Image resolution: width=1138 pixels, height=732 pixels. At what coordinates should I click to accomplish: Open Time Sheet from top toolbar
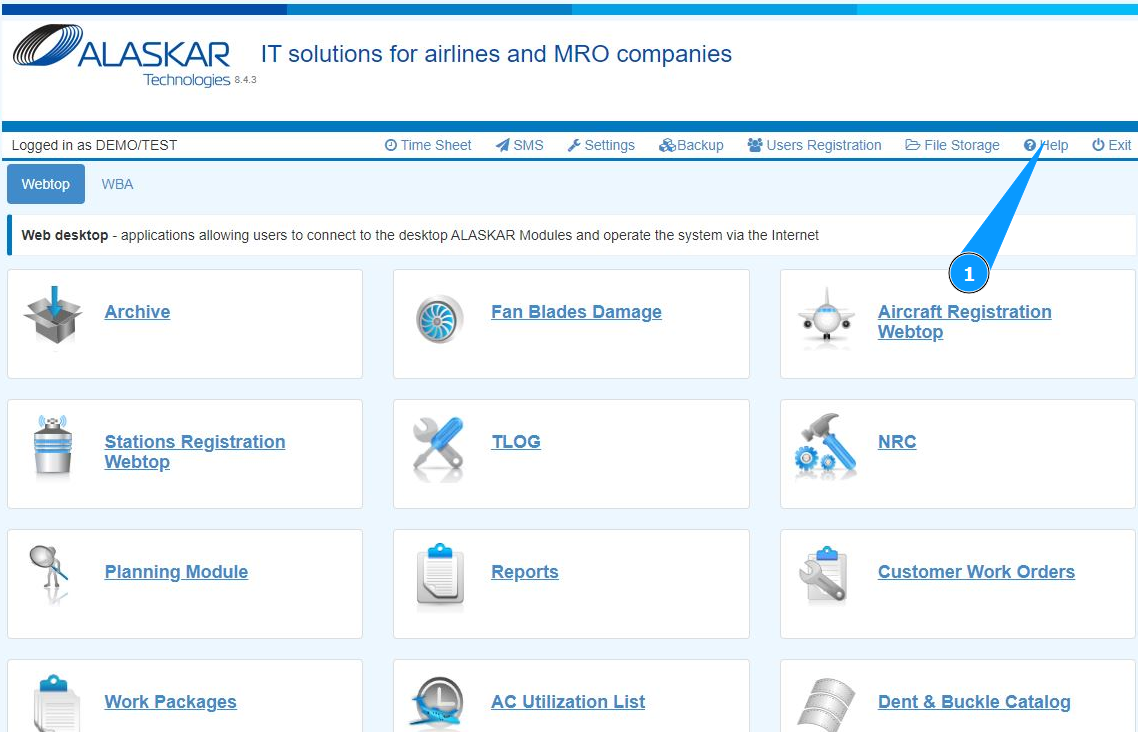(427, 145)
